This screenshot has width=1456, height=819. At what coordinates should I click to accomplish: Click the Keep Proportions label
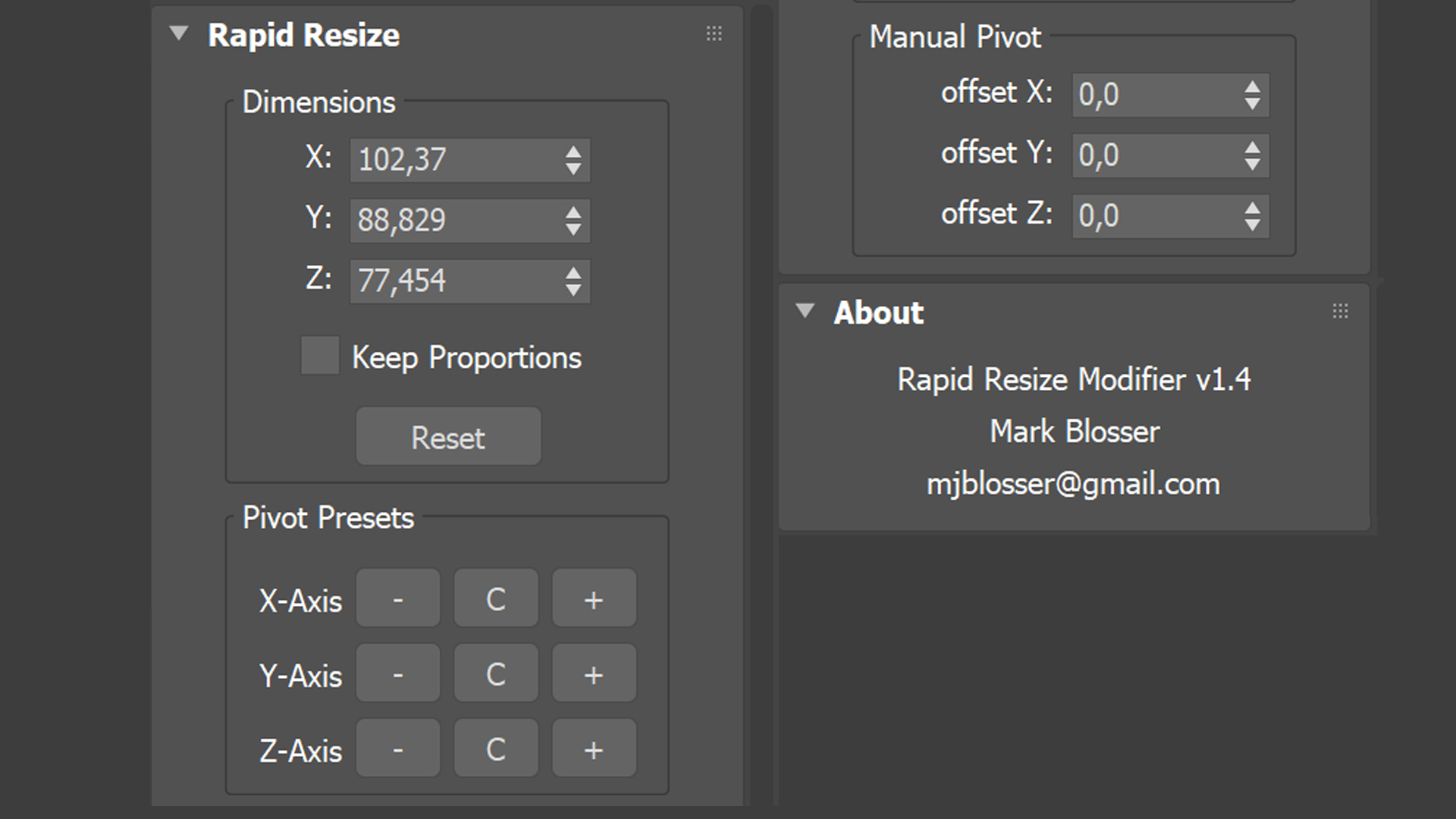pos(466,358)
